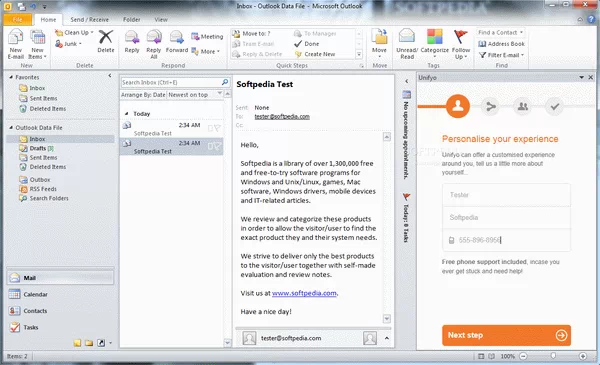Click the Unifyo profile step icon
This screenshot has width=600, height=365.
tap(458, 106)
